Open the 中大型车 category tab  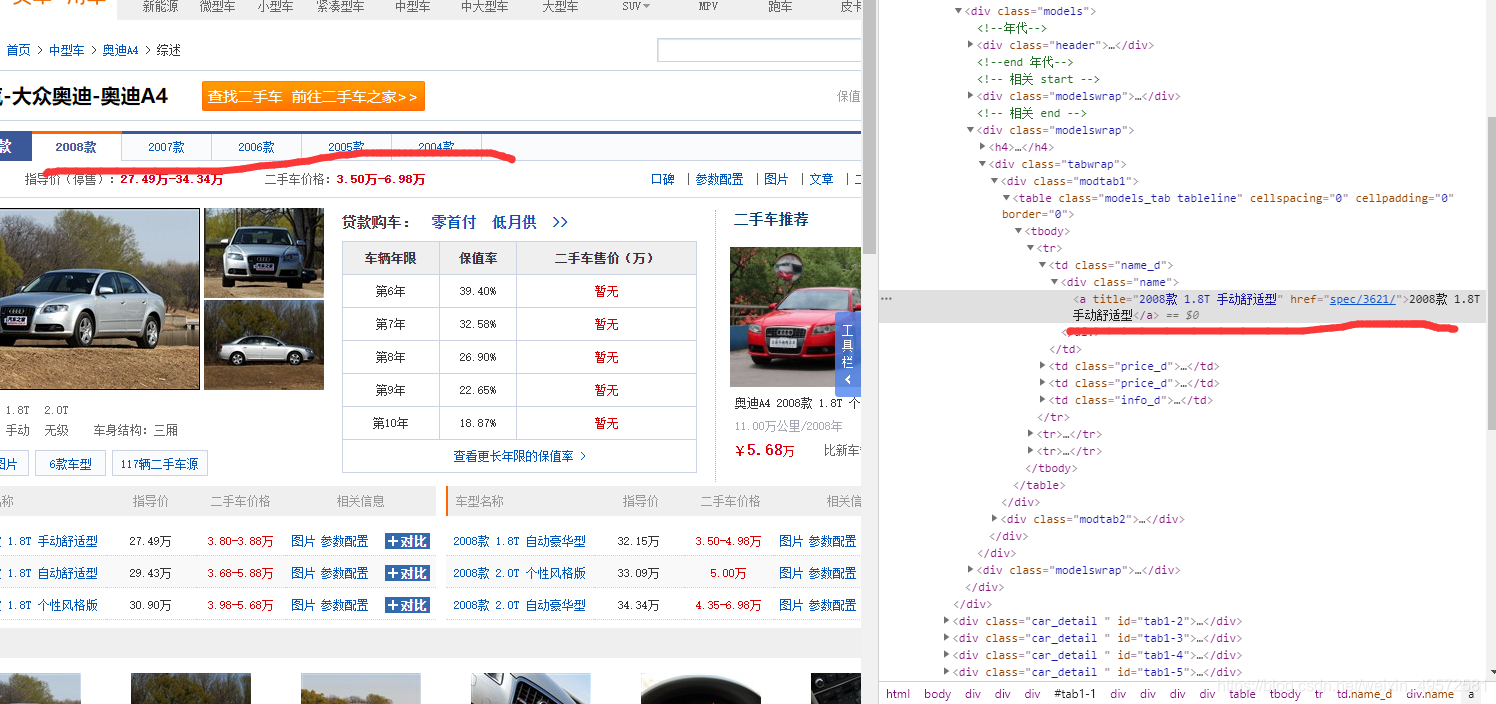484,7
